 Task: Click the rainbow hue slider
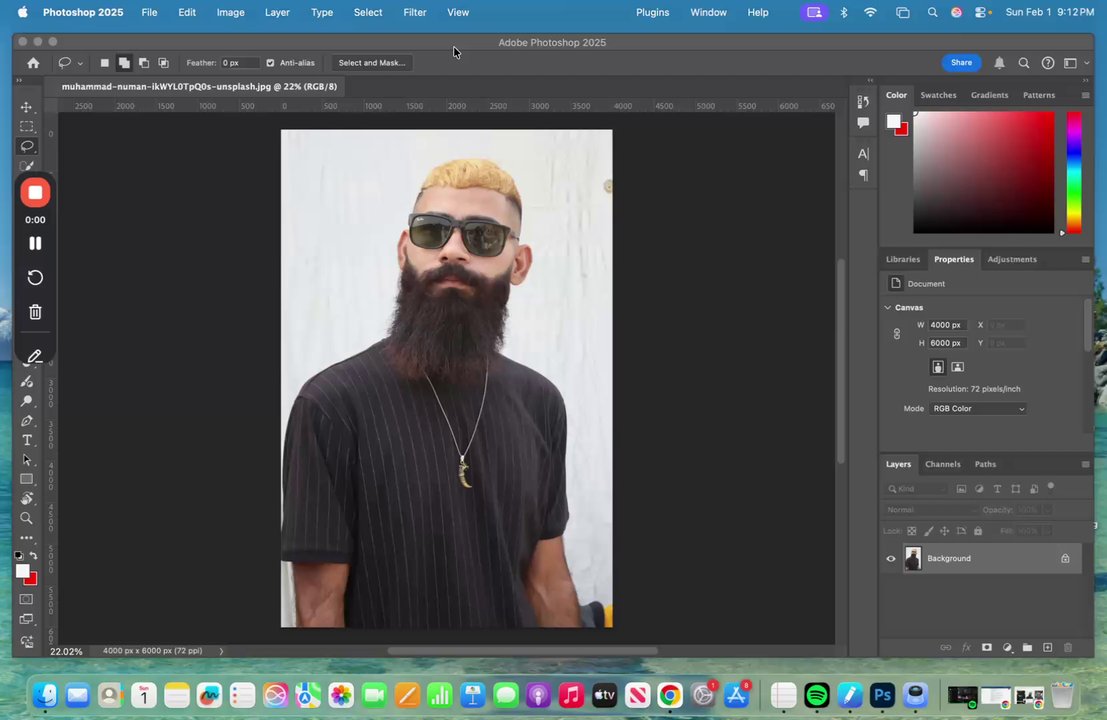[x=1073, y=172]
